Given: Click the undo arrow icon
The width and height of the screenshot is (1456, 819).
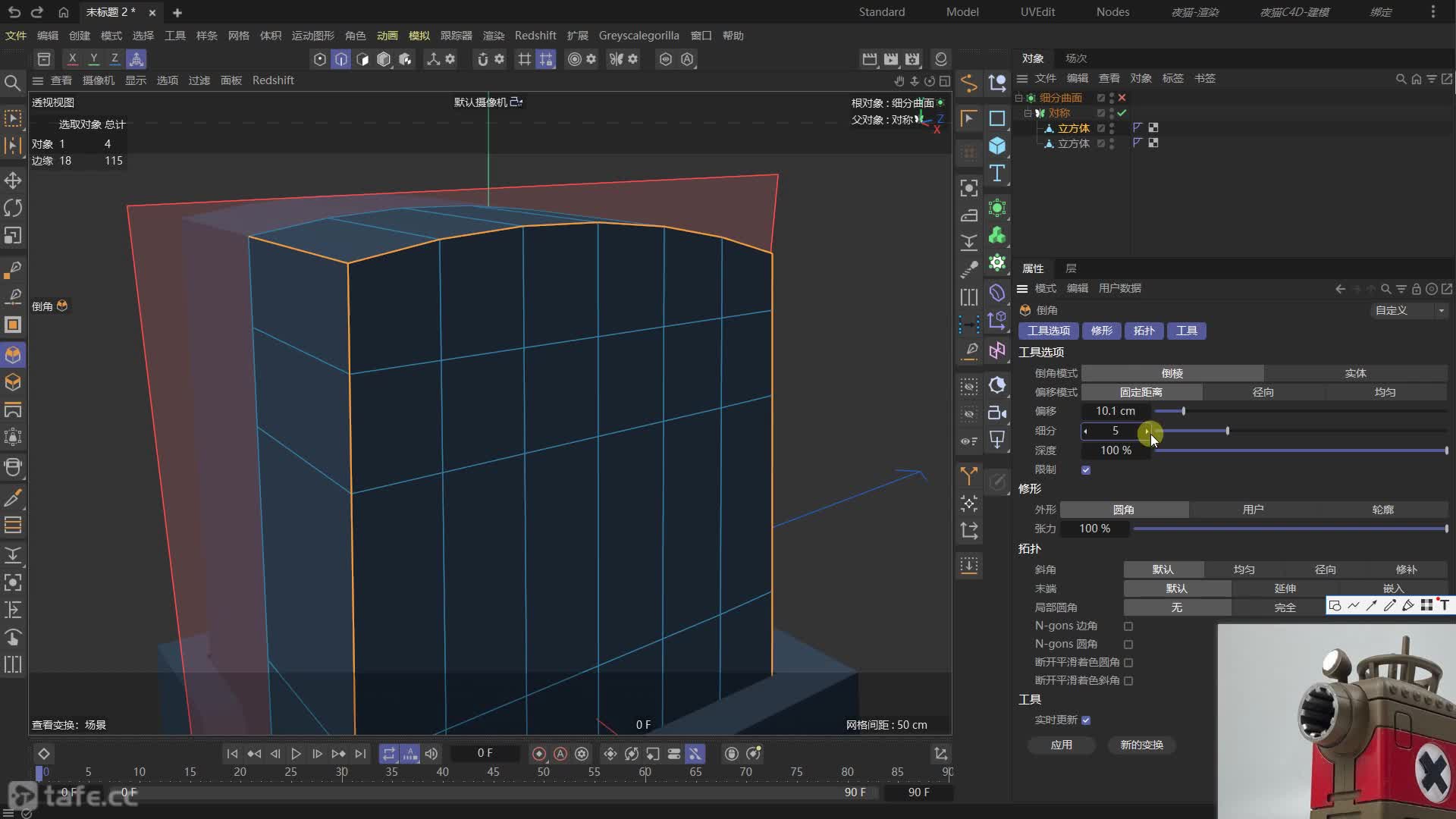Looking at the screenshot, I should click(x=14, y=12).
